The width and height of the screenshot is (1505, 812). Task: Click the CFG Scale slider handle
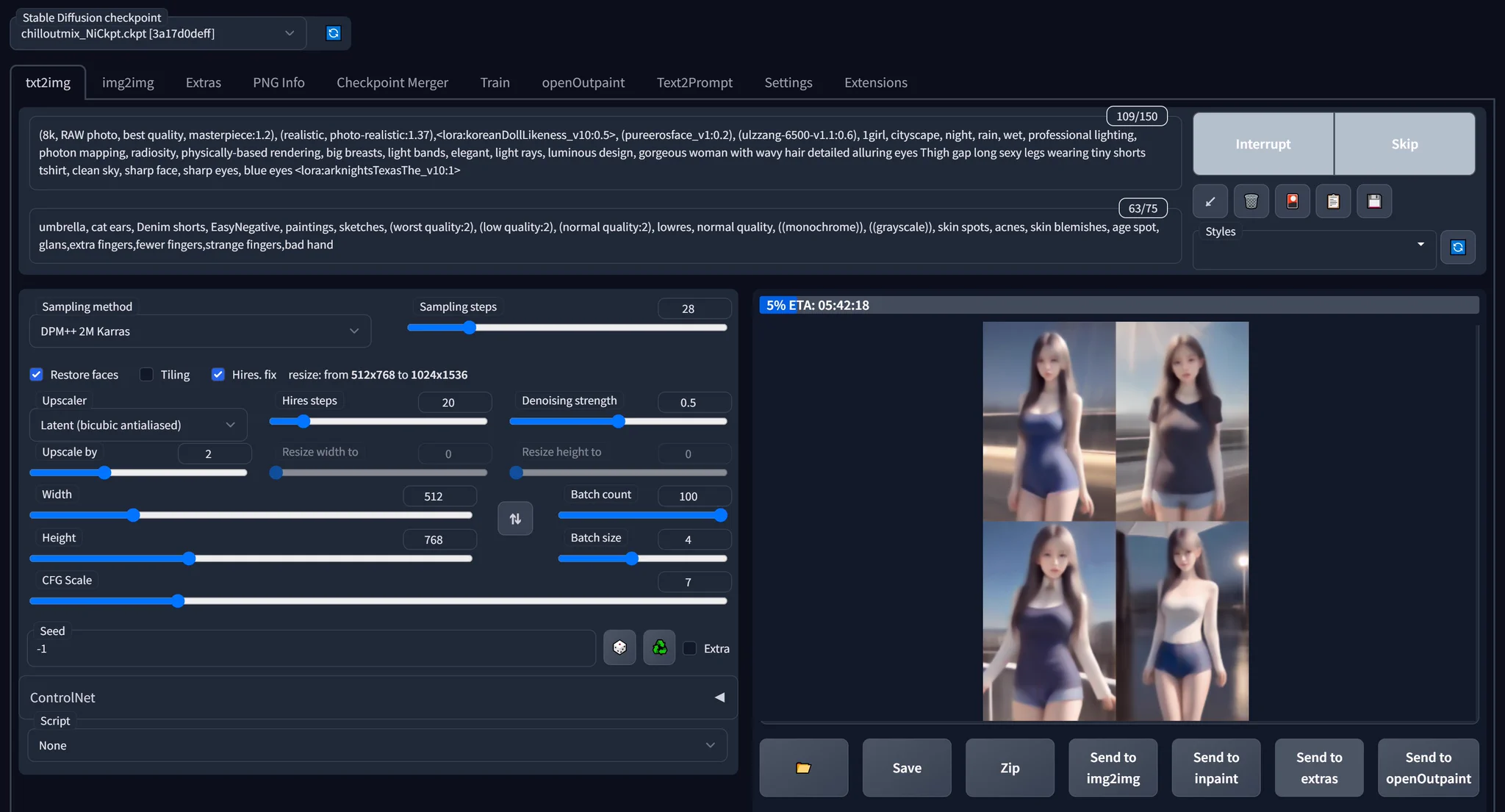(178, 601)
